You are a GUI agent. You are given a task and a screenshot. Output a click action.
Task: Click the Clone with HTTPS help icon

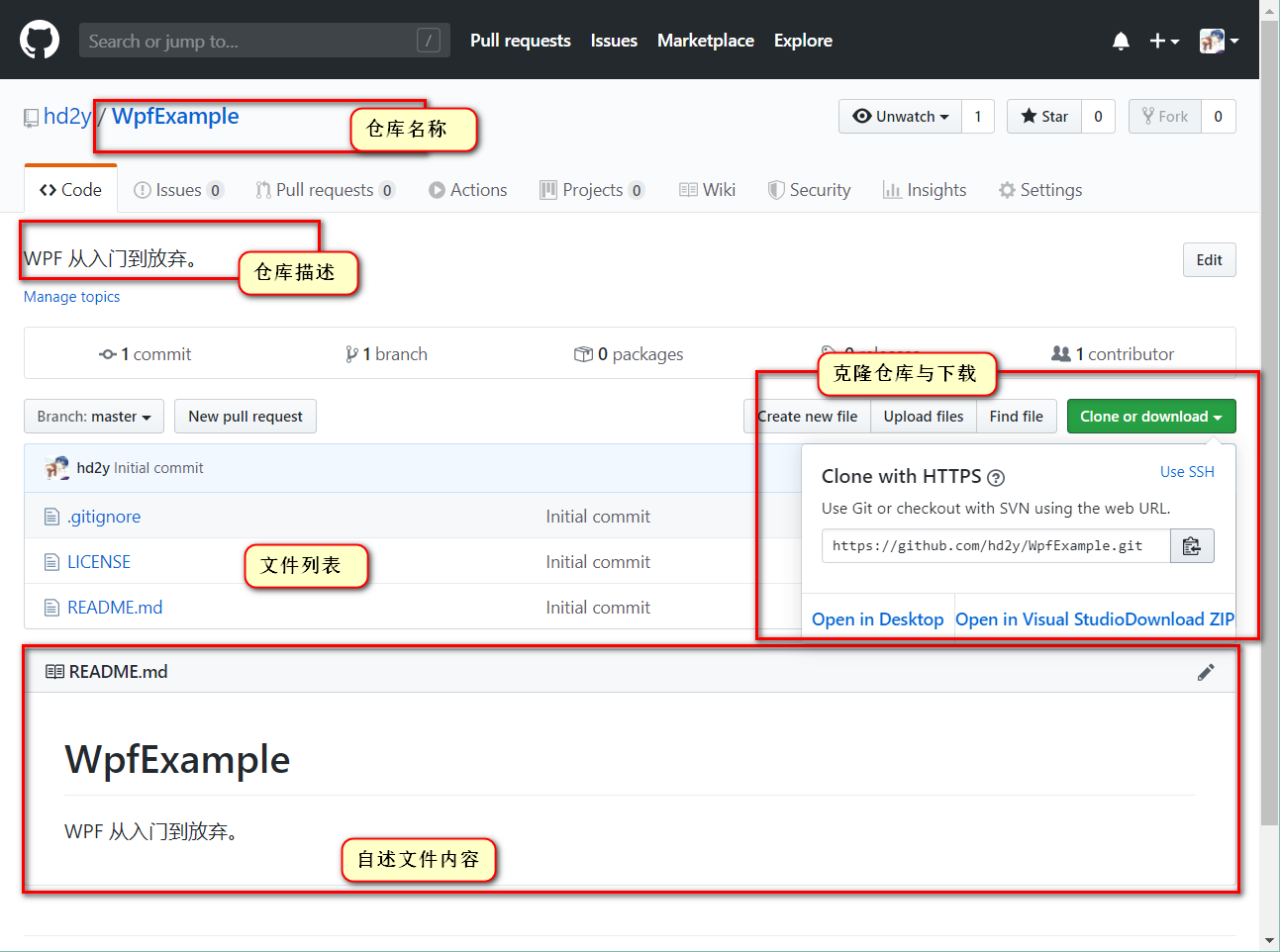click(x=996, y=478)
